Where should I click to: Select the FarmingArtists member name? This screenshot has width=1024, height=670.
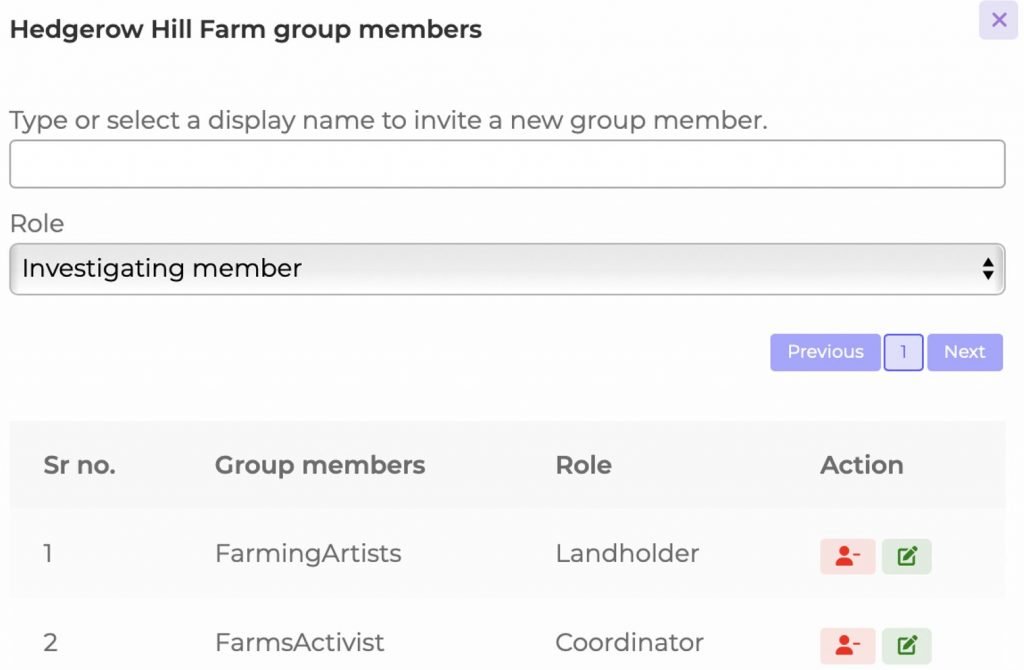pyautogui.click(x=308, y=554)
